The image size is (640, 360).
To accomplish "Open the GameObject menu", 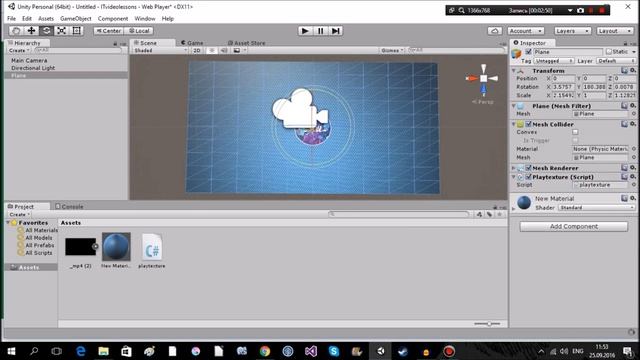I will click(x=76, y=18).
